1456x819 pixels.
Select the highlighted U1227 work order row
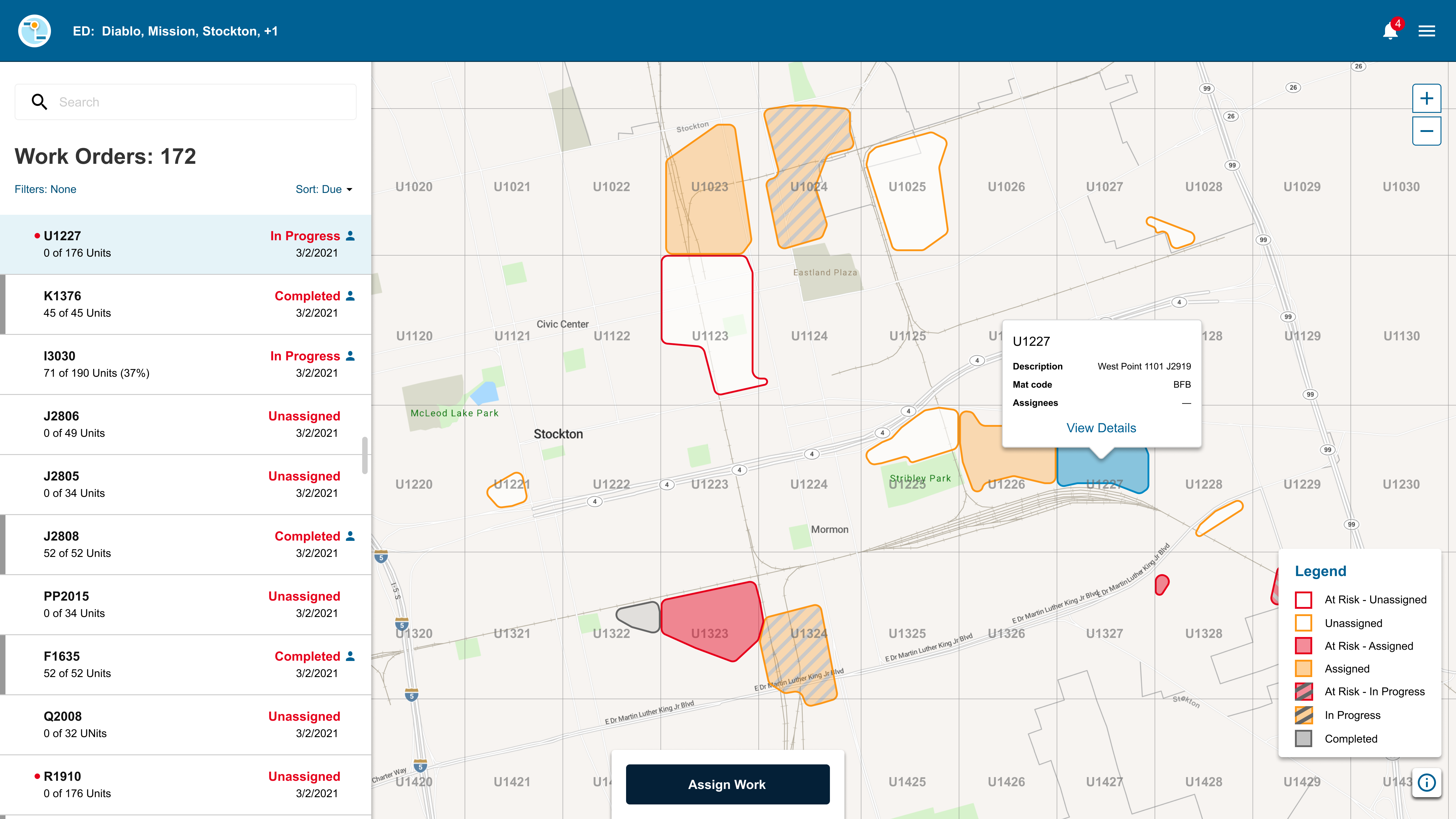coord(185,245)
